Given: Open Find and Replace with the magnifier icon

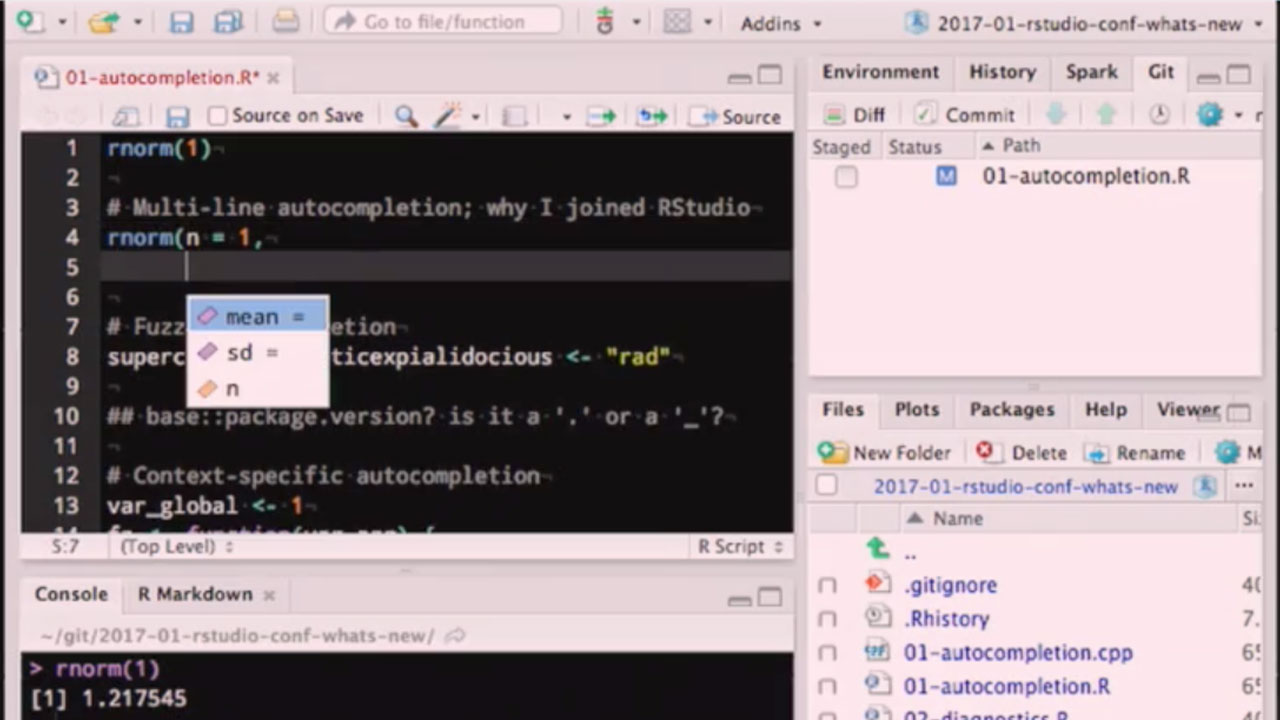Looking at the screenshot, I should (405, 116).
